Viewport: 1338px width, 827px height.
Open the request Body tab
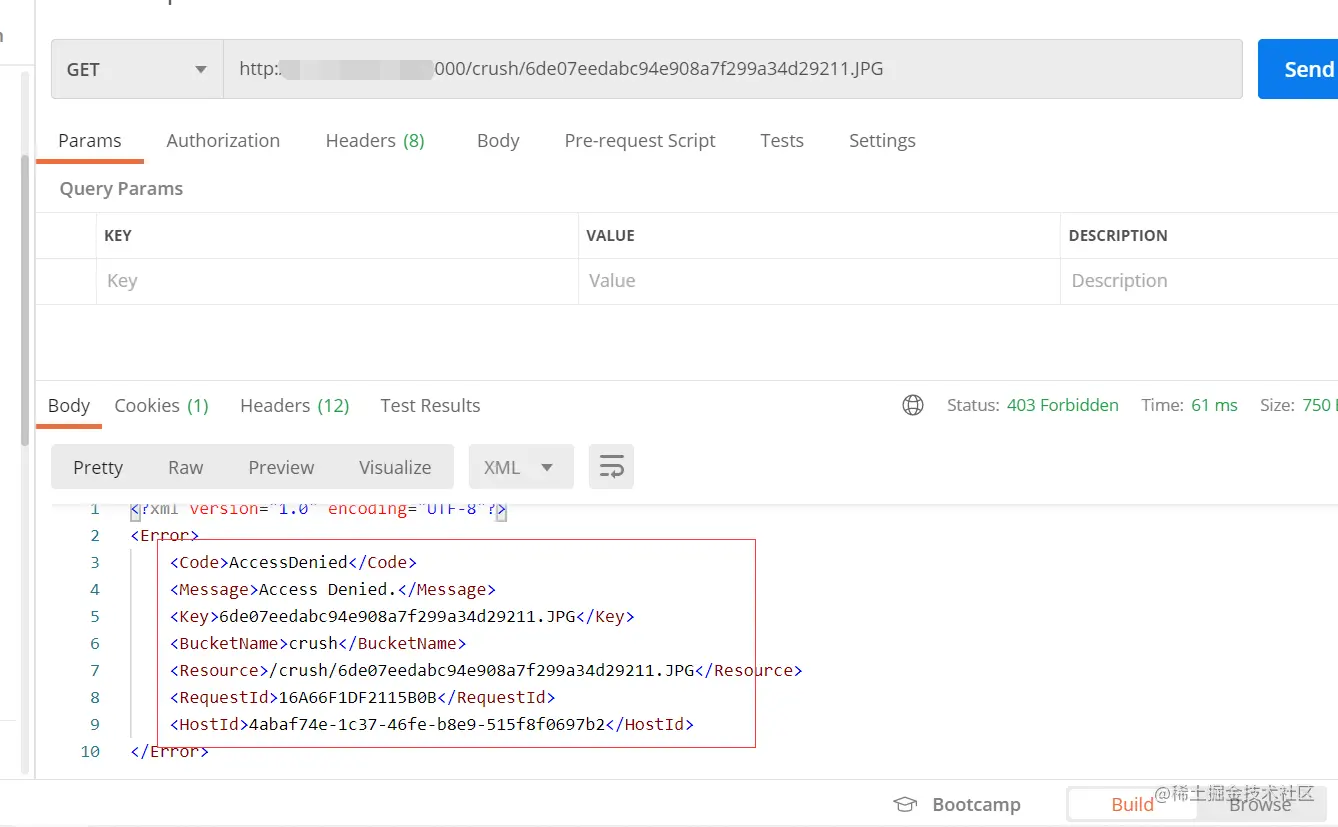[x=498, y=141]
